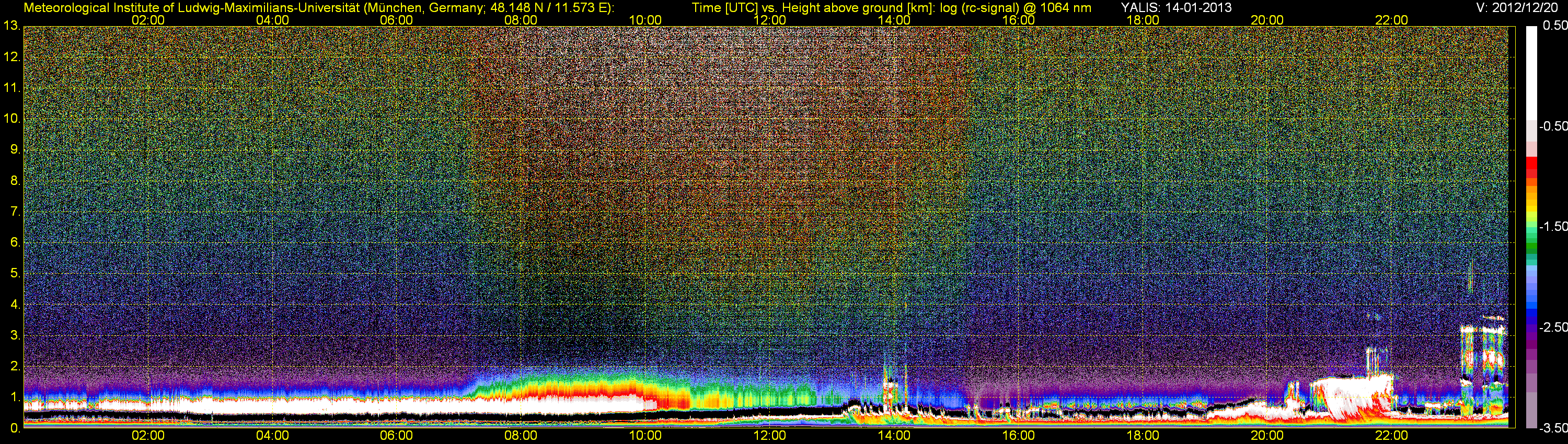Click the 08:00 label on the bottom time axis
The width and height of the screenshot is (1568, 444).
(x=521, y=436)
